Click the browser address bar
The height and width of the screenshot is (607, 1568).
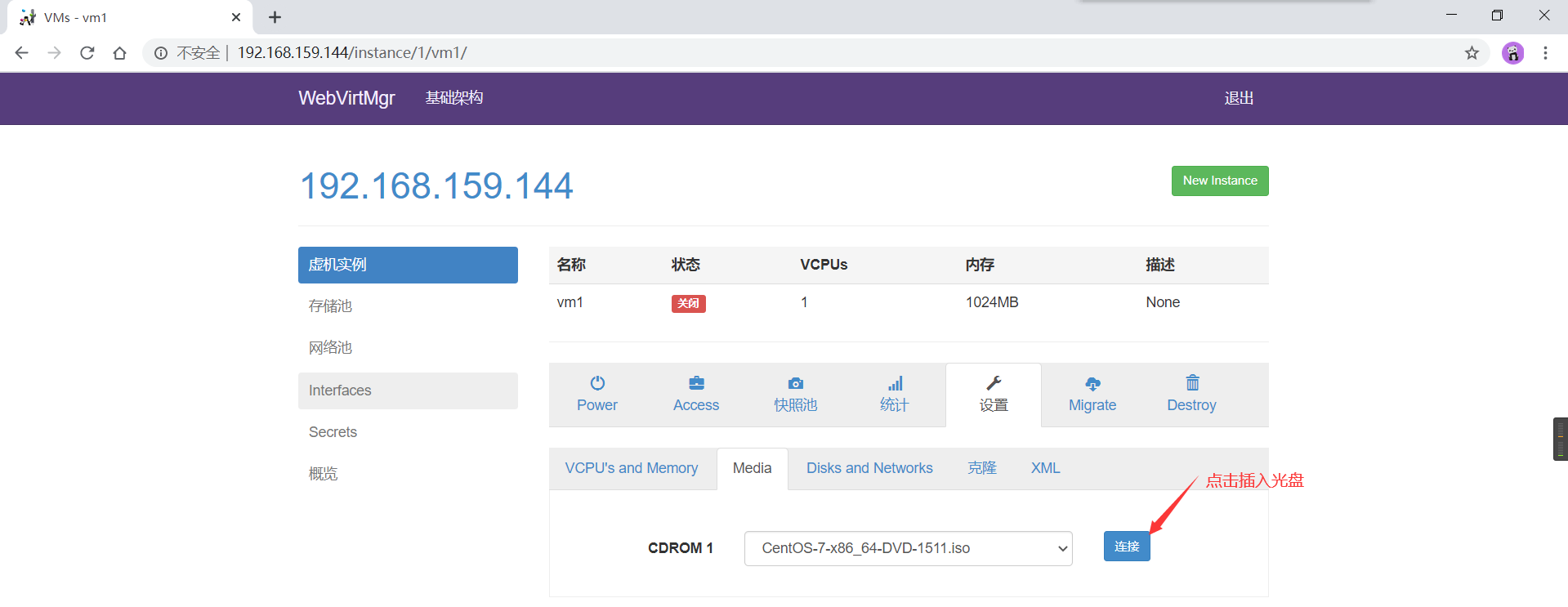point(817,53)
